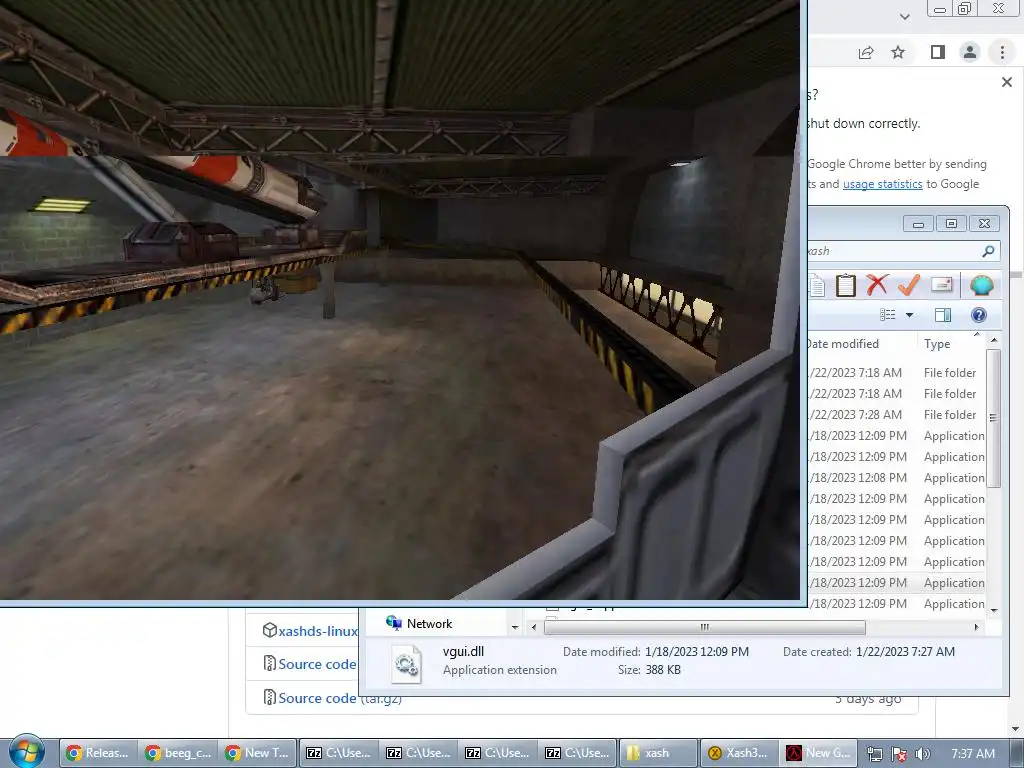
Task: Sort by the Type column header
Action: [x=936, y=344]
